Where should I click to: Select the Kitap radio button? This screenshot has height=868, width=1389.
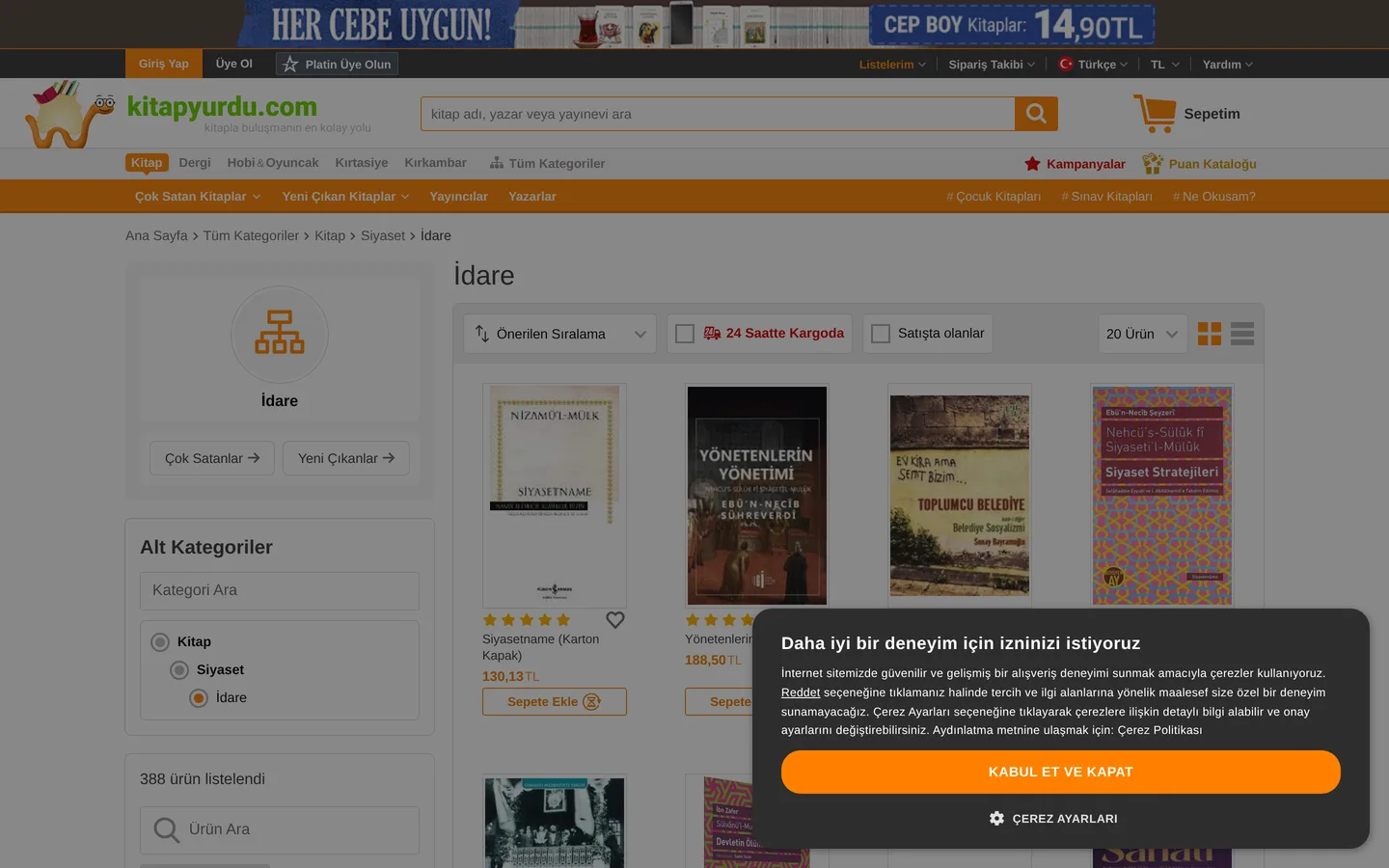click(x=160, y=642)
